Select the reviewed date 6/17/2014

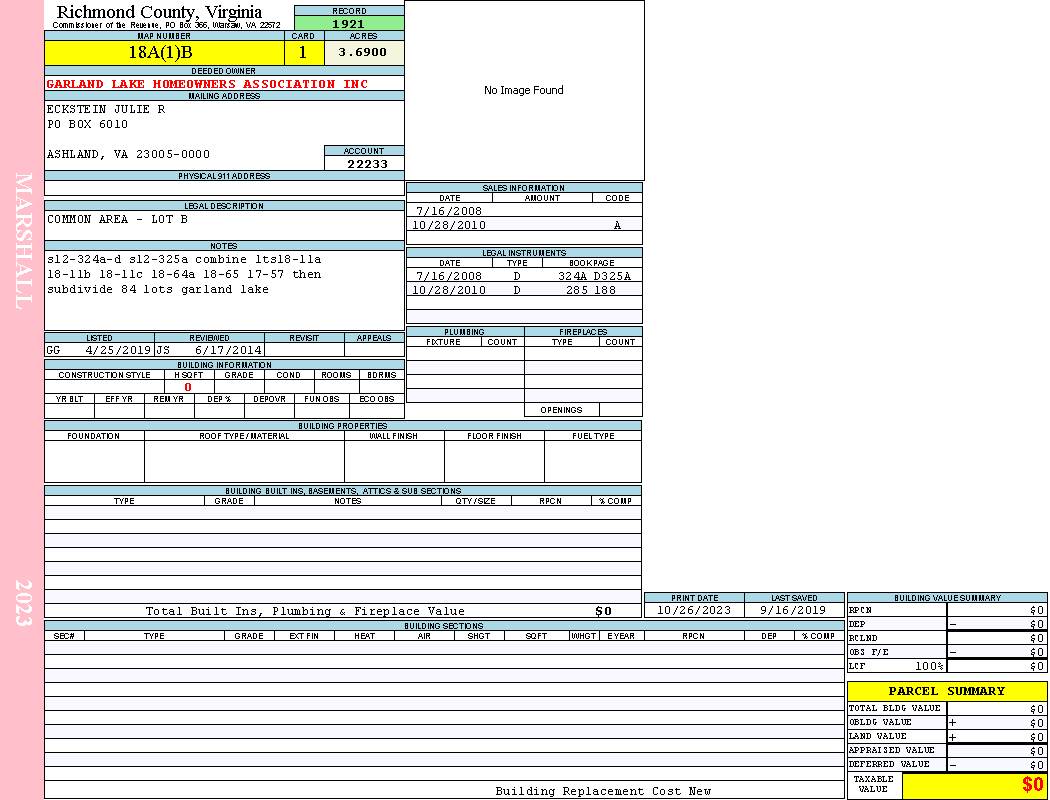click(x=228, y=351)
